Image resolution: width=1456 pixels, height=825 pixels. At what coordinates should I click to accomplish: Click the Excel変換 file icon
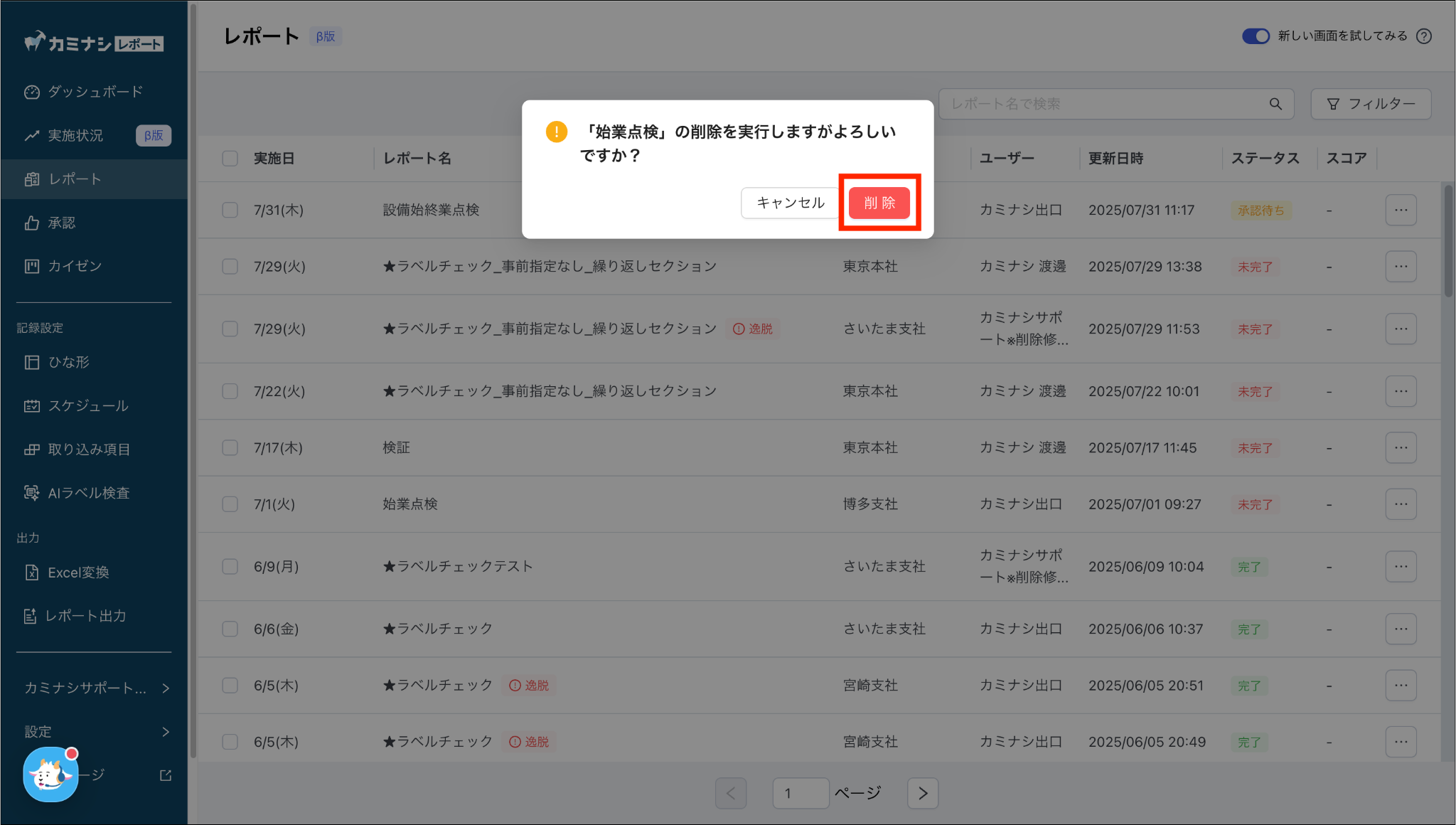[x=31, y=573]
